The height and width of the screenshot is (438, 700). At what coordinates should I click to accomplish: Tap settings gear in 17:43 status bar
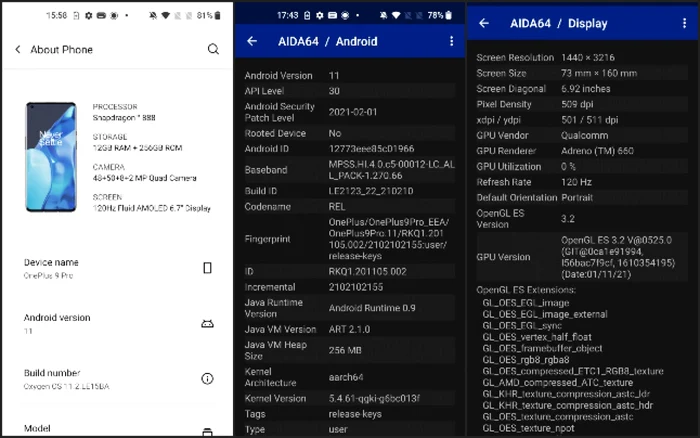[x=320, y=16]
